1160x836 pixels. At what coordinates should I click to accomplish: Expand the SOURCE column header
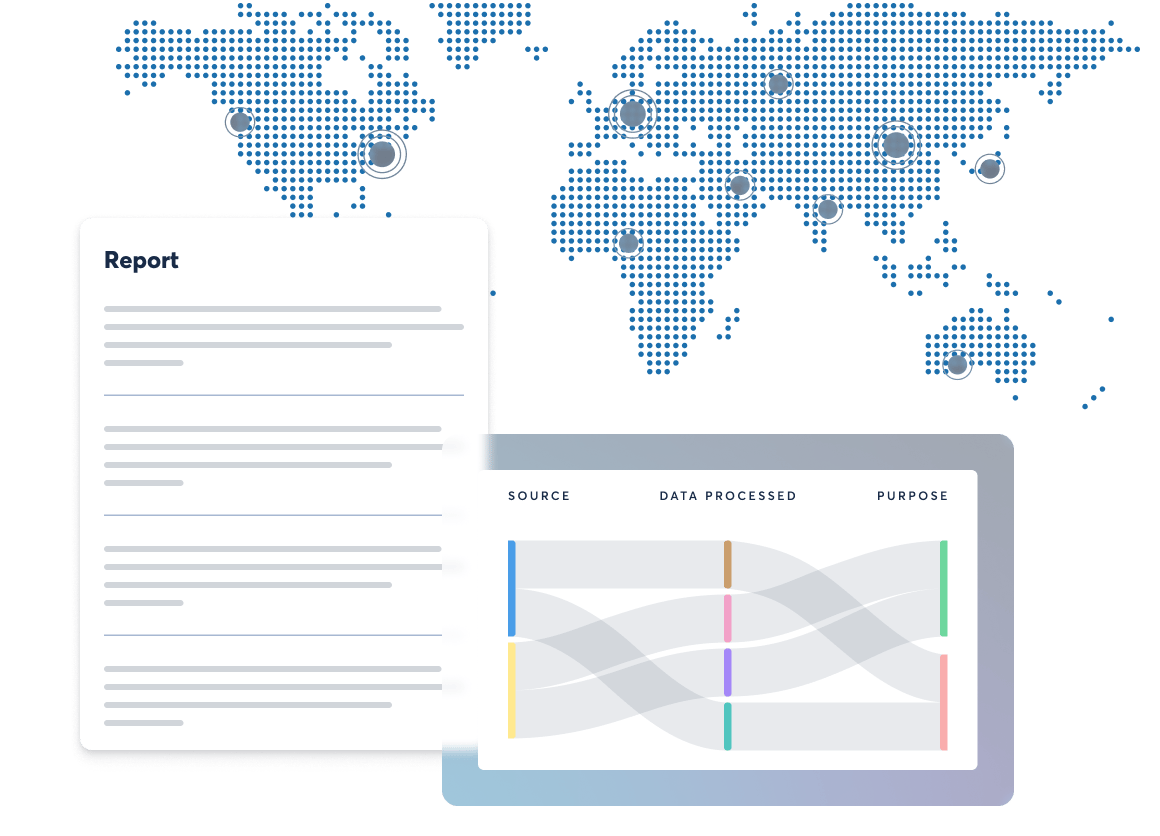pos(538,496)
